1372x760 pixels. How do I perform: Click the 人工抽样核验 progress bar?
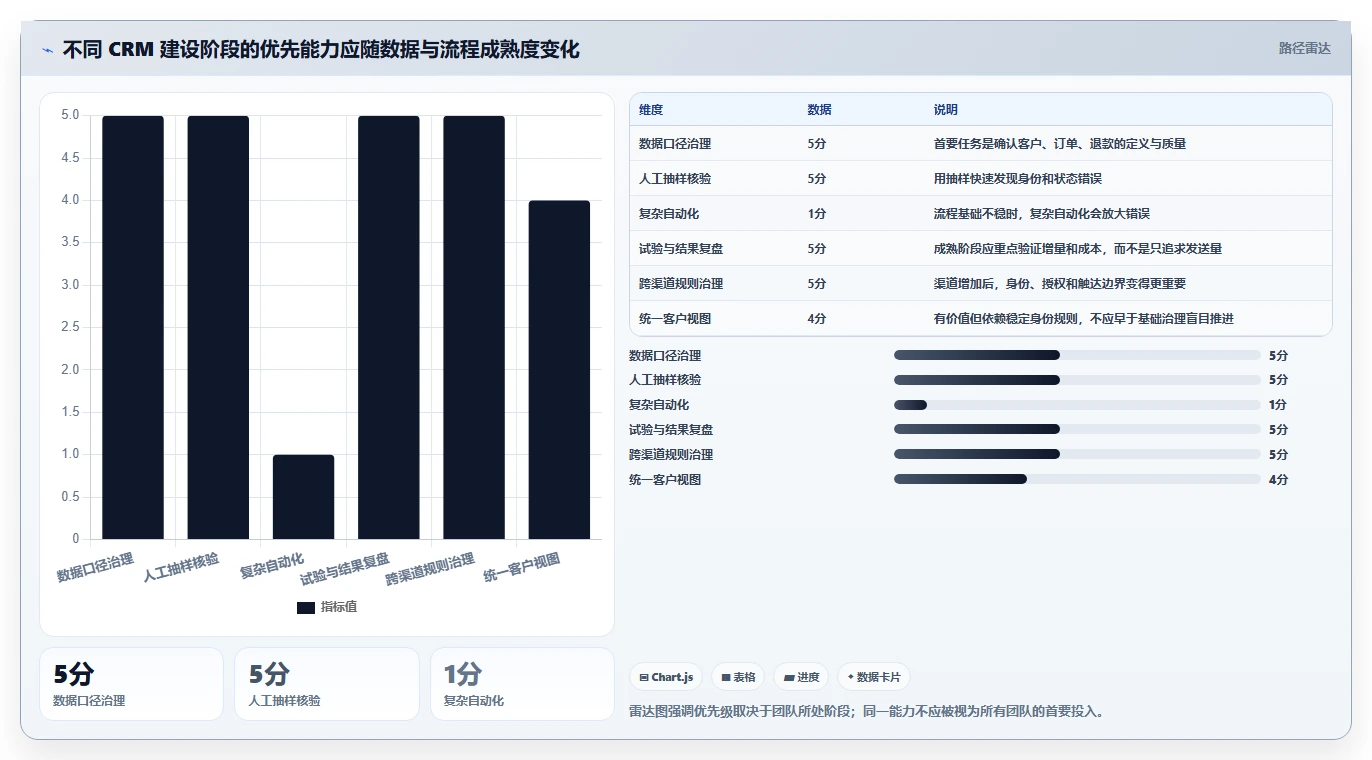(1077, 380)
